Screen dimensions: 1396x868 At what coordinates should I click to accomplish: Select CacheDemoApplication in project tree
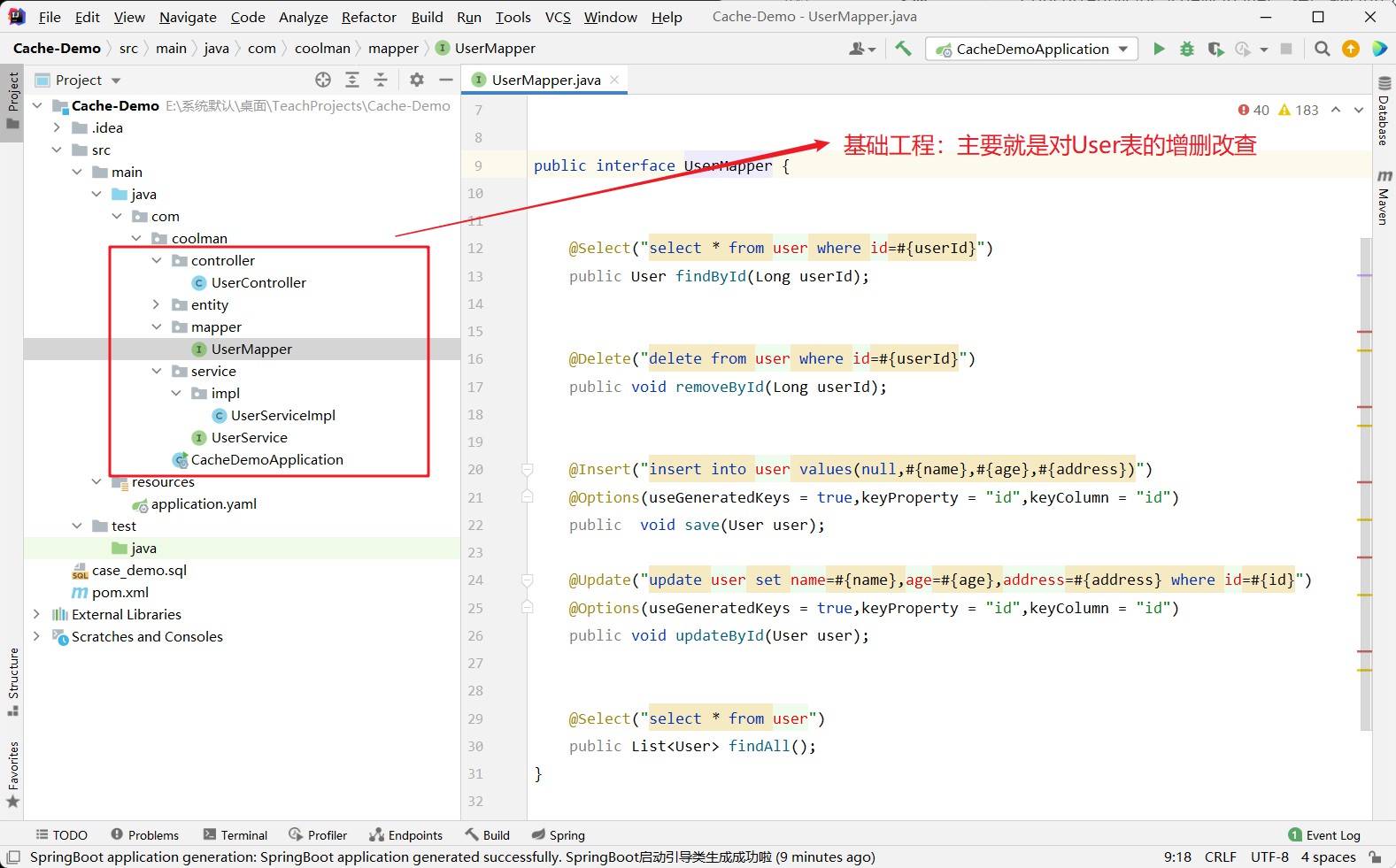(266, 459)
